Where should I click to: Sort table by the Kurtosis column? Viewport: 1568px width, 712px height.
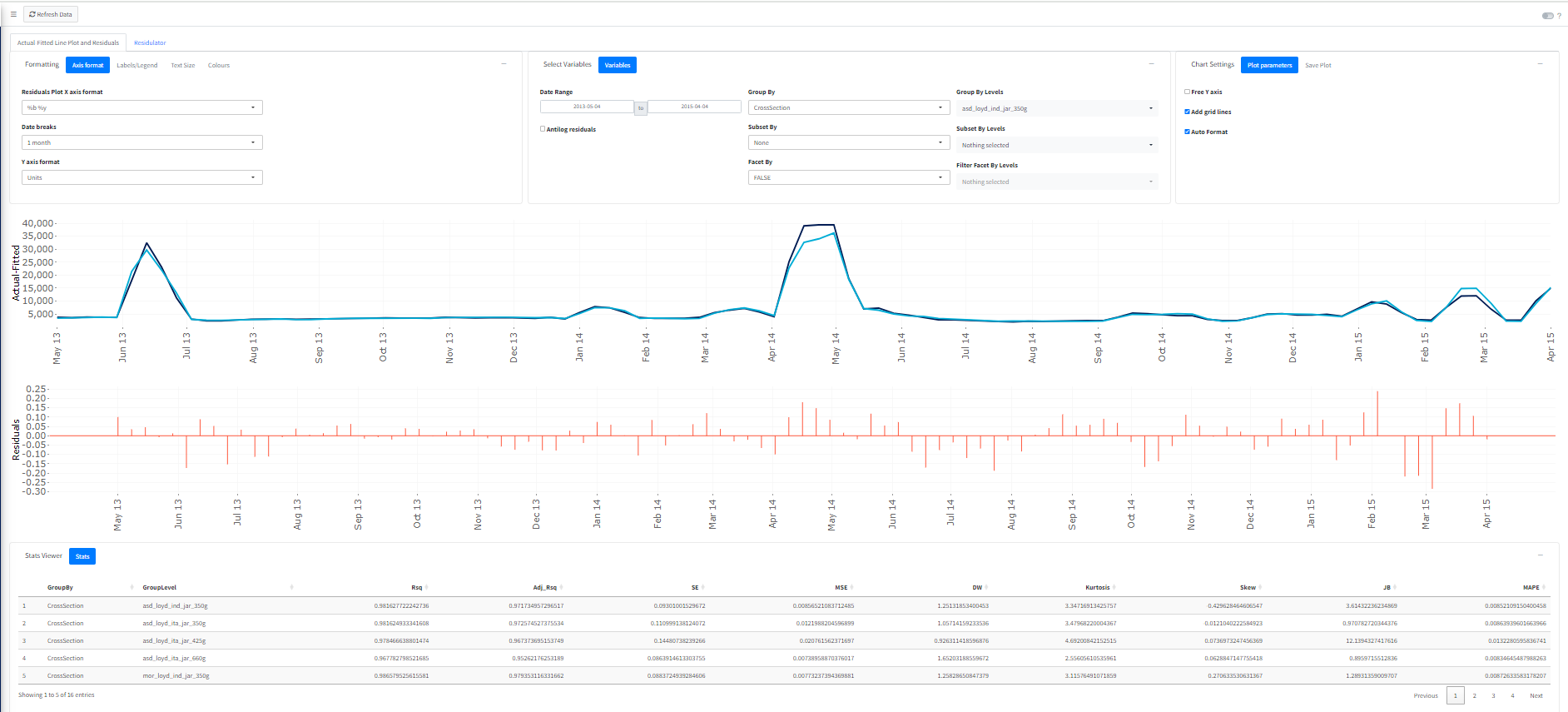1099,587
